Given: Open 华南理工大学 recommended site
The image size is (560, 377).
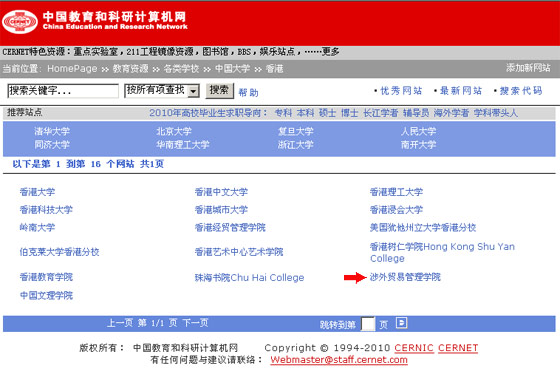Looking at the screenshot, I should pyautogui.click(x=182, y=145).
